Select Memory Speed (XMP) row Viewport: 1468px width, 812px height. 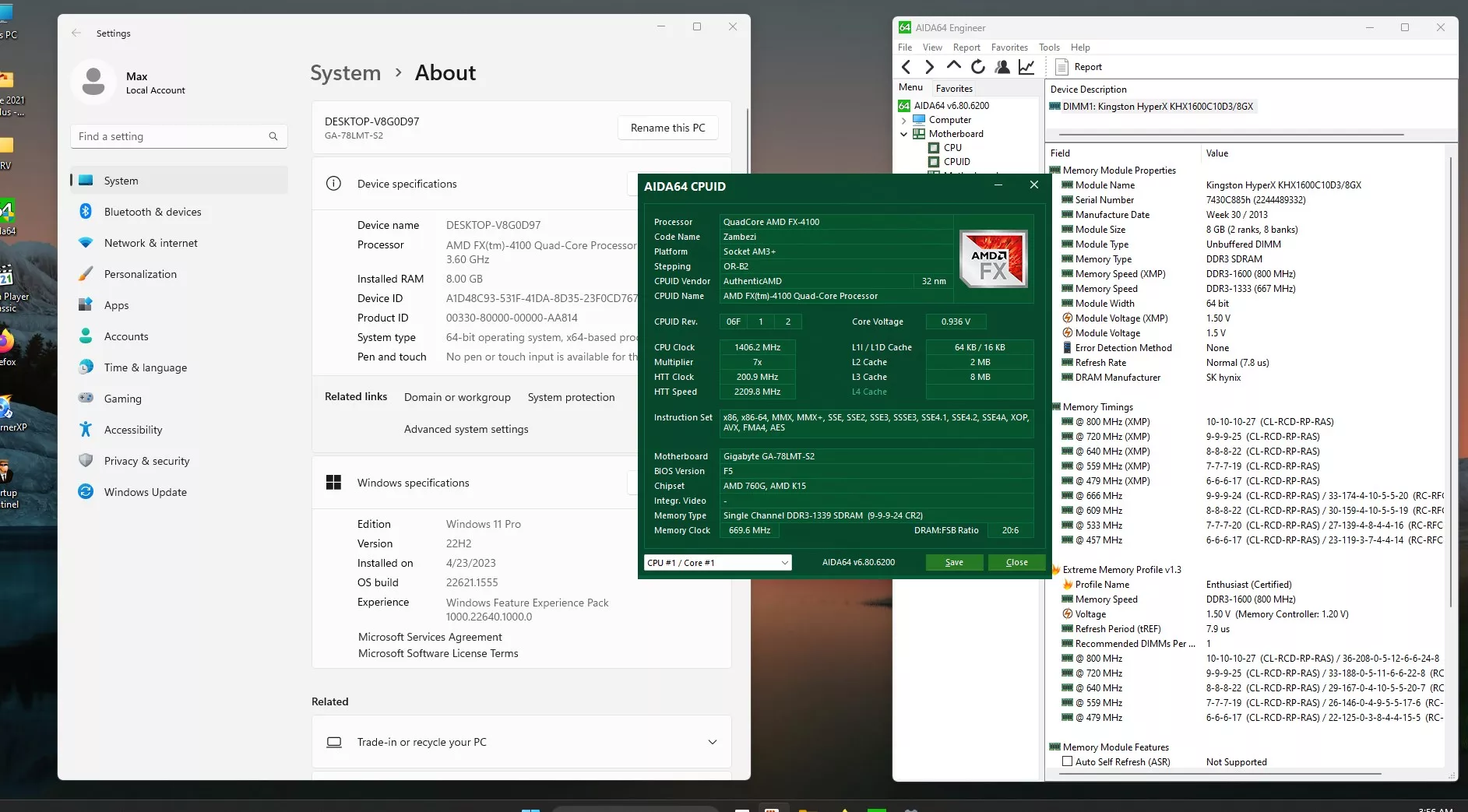tap(1246, 274)
